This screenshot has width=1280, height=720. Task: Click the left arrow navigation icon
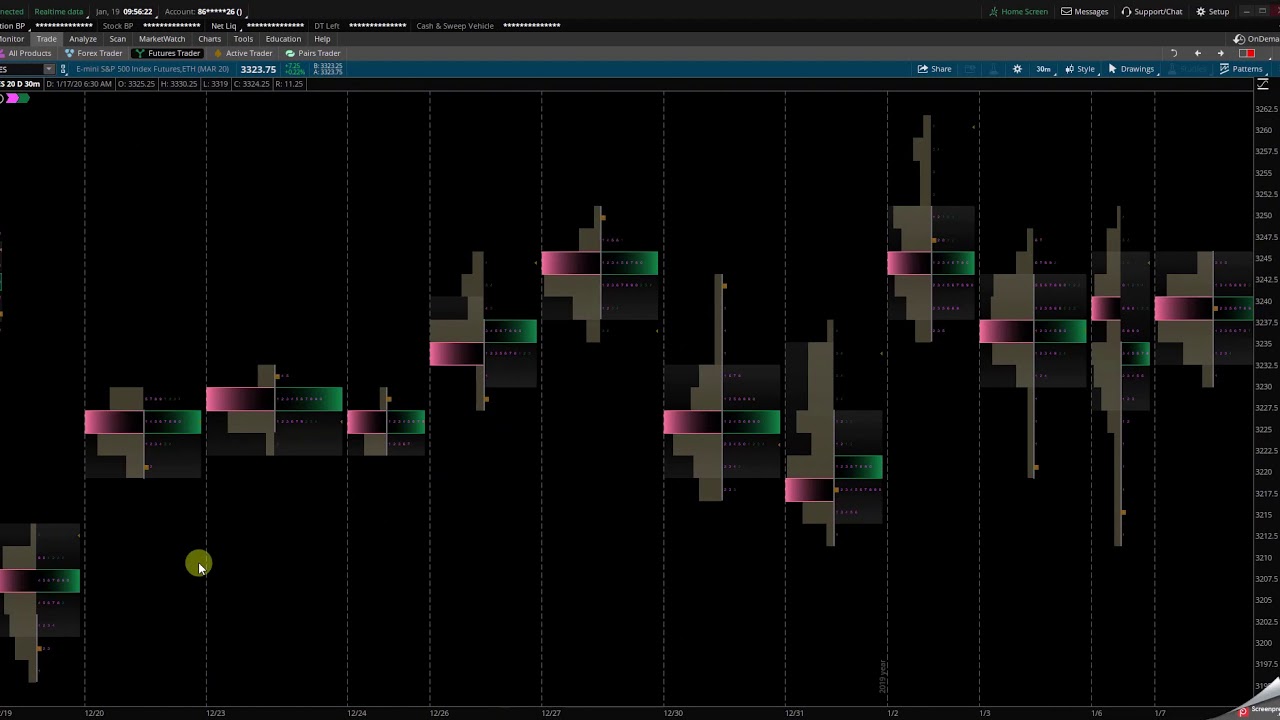(1197, 53)
